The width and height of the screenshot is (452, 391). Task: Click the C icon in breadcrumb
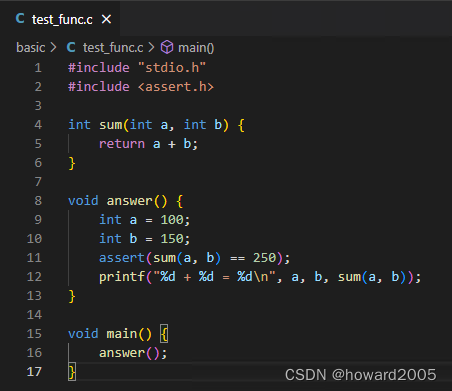pyautogui.click(x=71, y=47)
